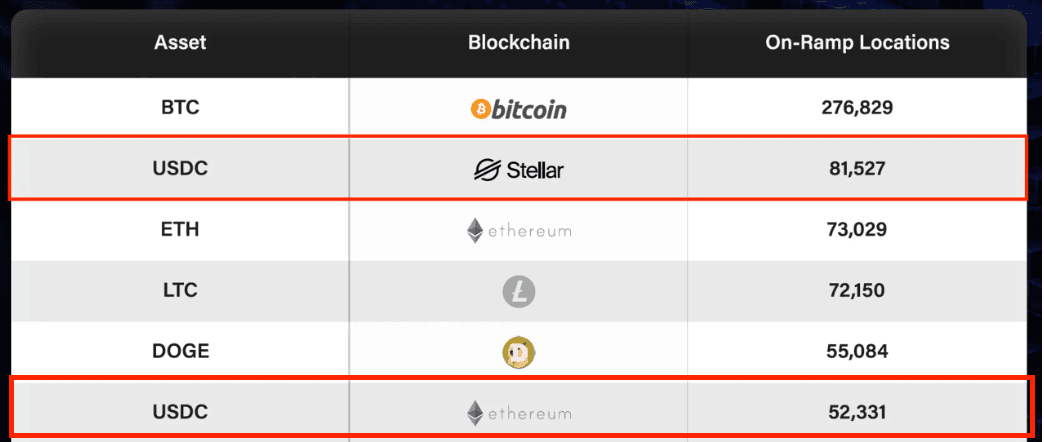
Task: Select the Ethereum logo in the ETH row
Action: [518, 231]
